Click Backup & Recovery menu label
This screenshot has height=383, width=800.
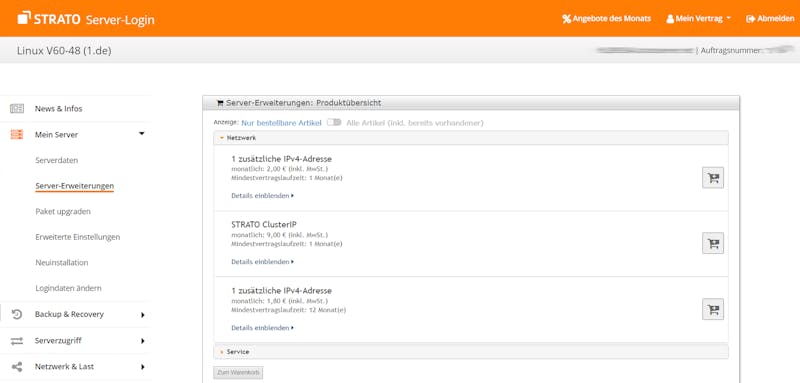[69, 314]
